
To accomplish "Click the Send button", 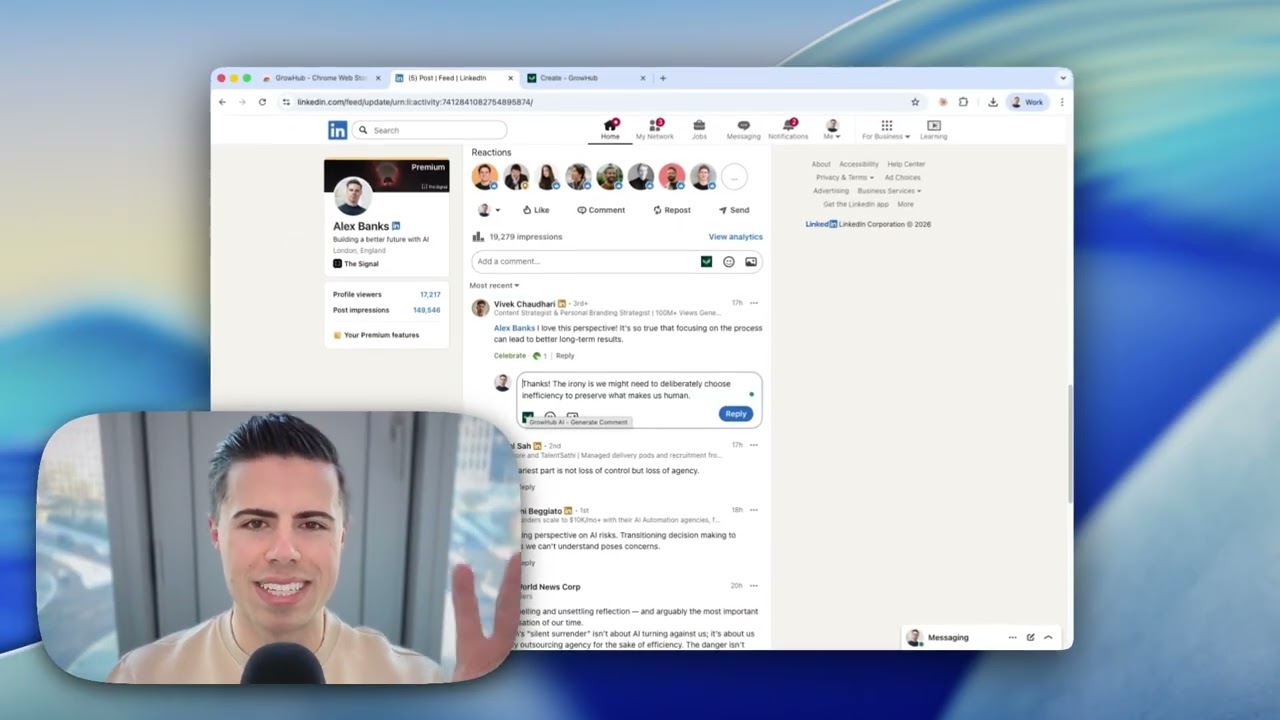I will (x=733, y=210).
